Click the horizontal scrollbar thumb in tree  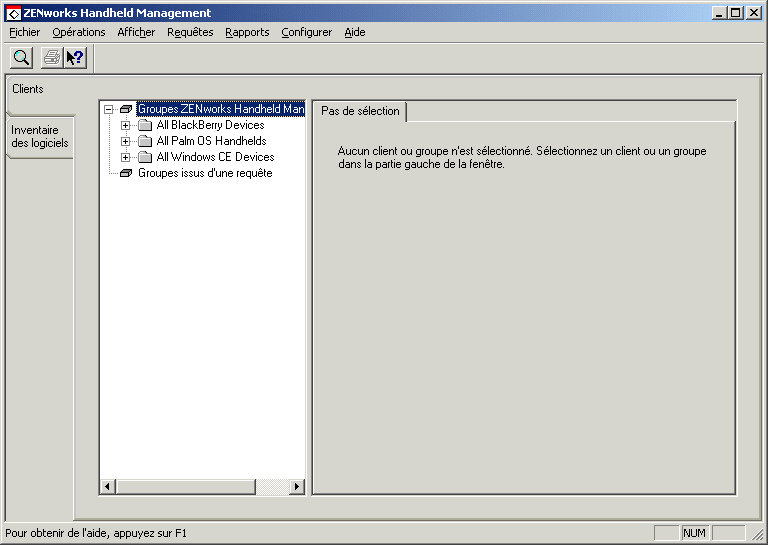click(186, 487)
